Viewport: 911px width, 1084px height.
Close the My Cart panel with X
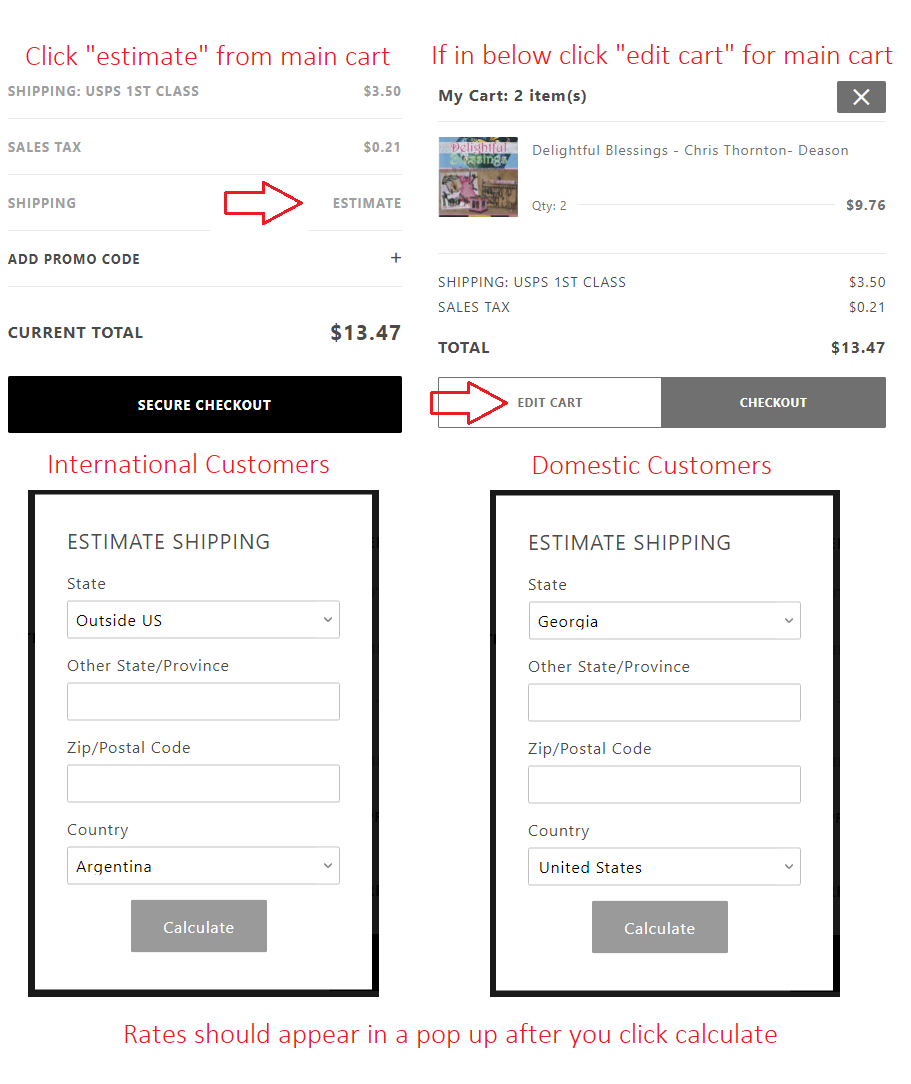[x=861, y=97]
